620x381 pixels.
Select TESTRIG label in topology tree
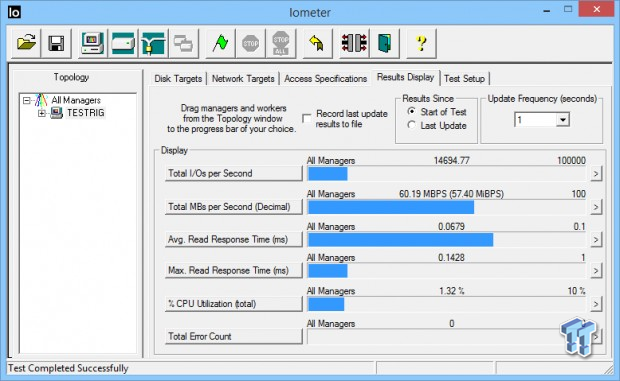coord(86,113)
